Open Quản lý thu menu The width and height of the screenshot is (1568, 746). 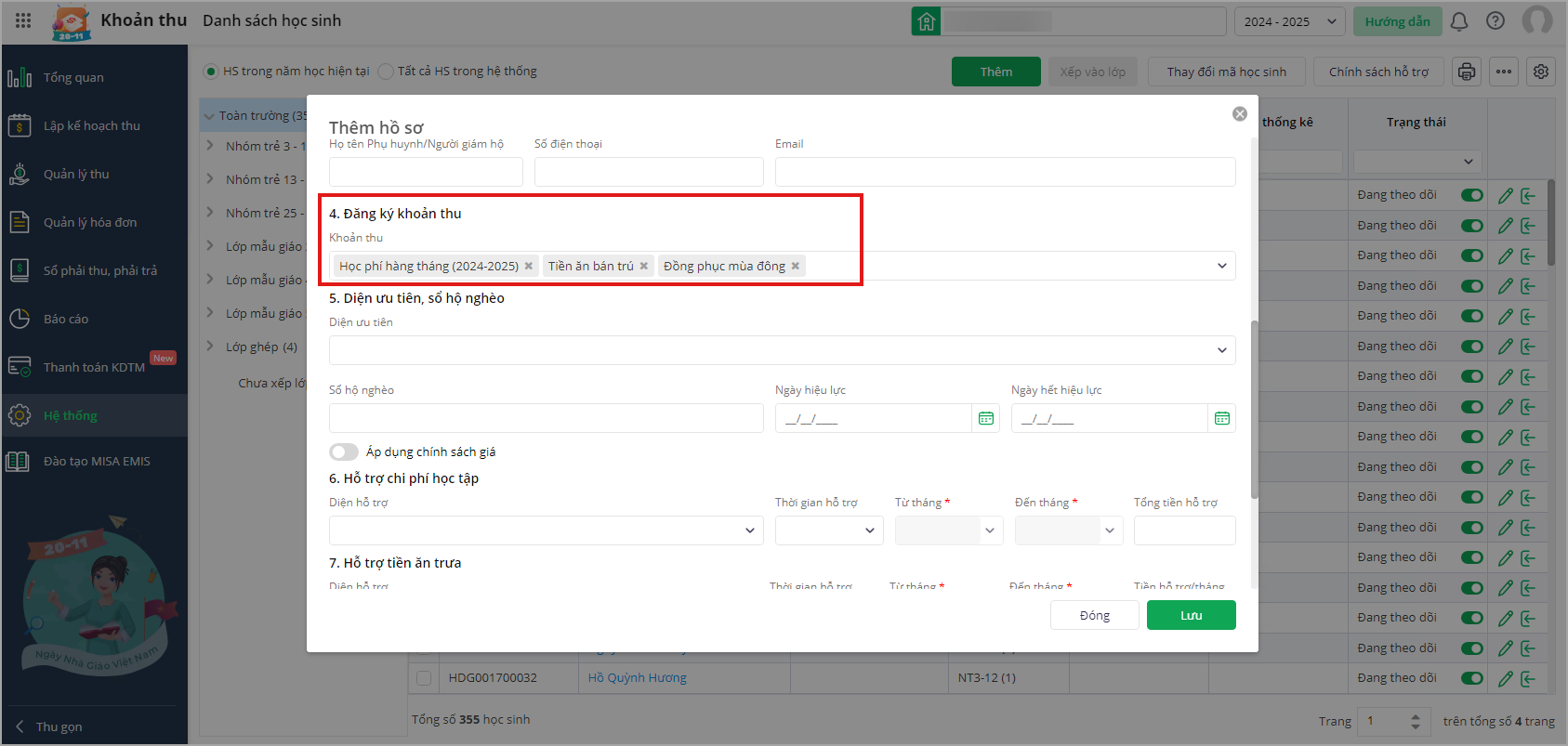point(94,174)
